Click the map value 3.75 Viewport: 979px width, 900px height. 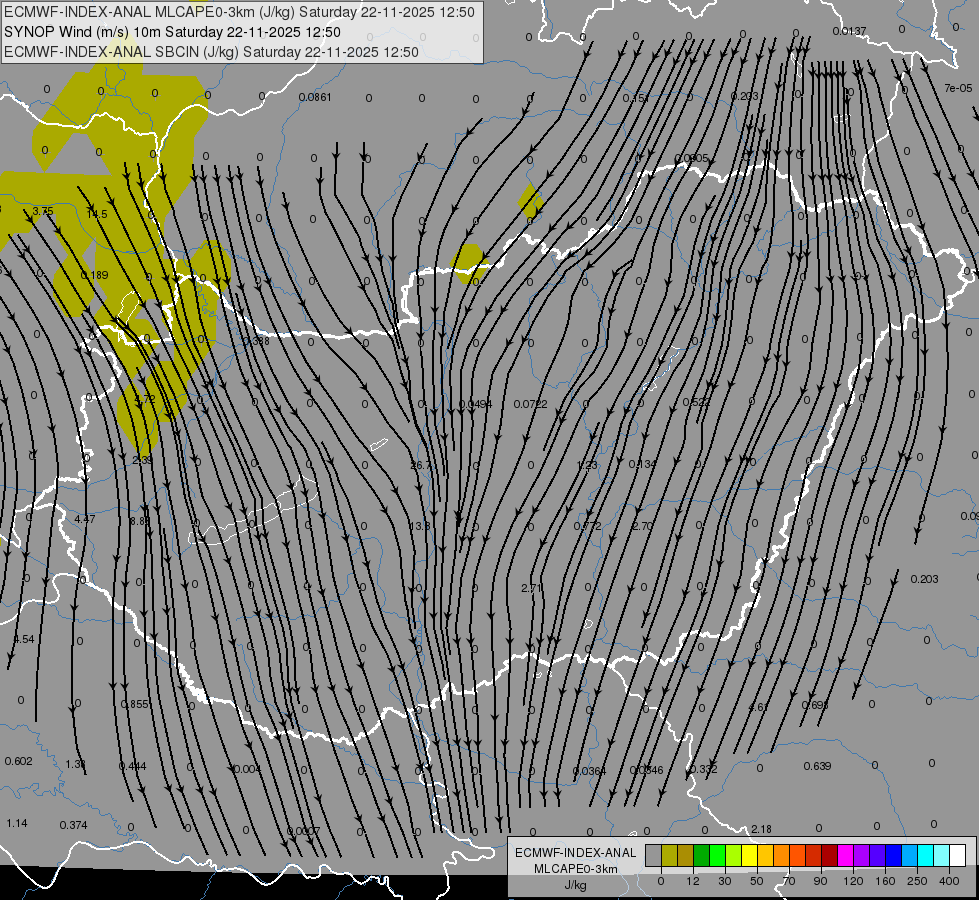click(42, 211)
